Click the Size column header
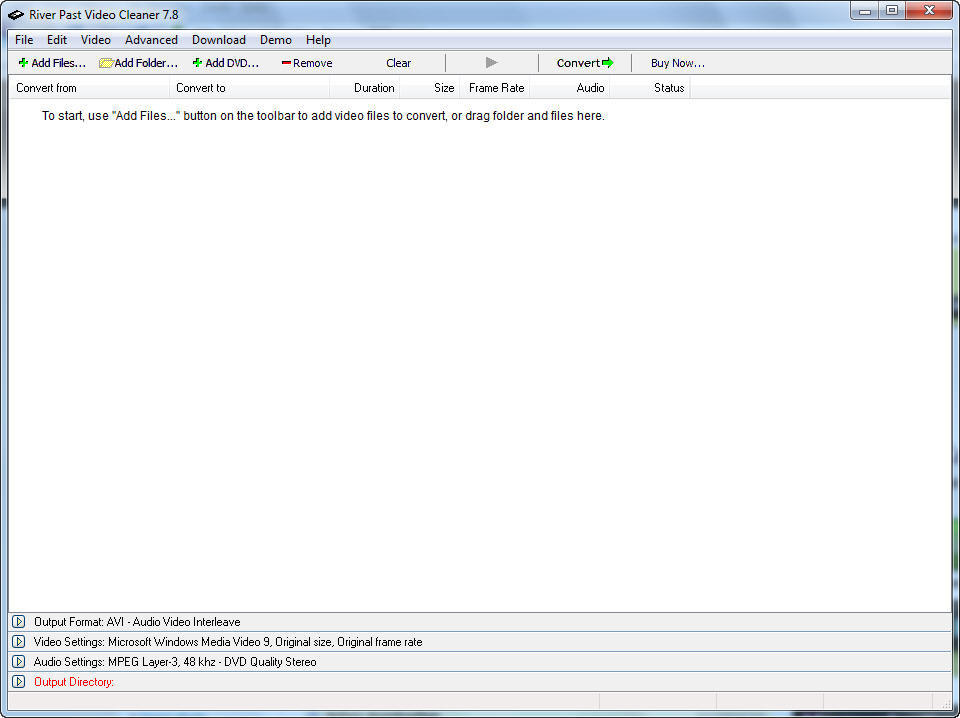The height and width of the screenshot is (718, 960). (x=430, y=88)
